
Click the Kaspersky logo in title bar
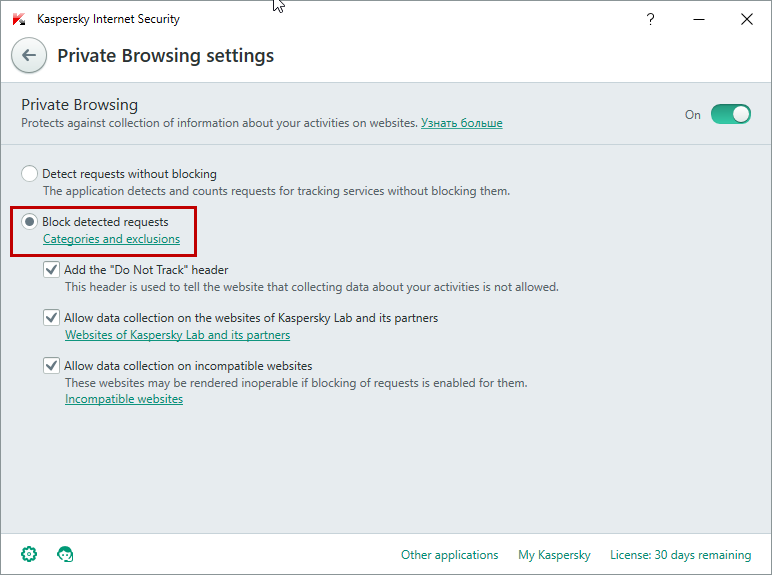click(19, 20)
